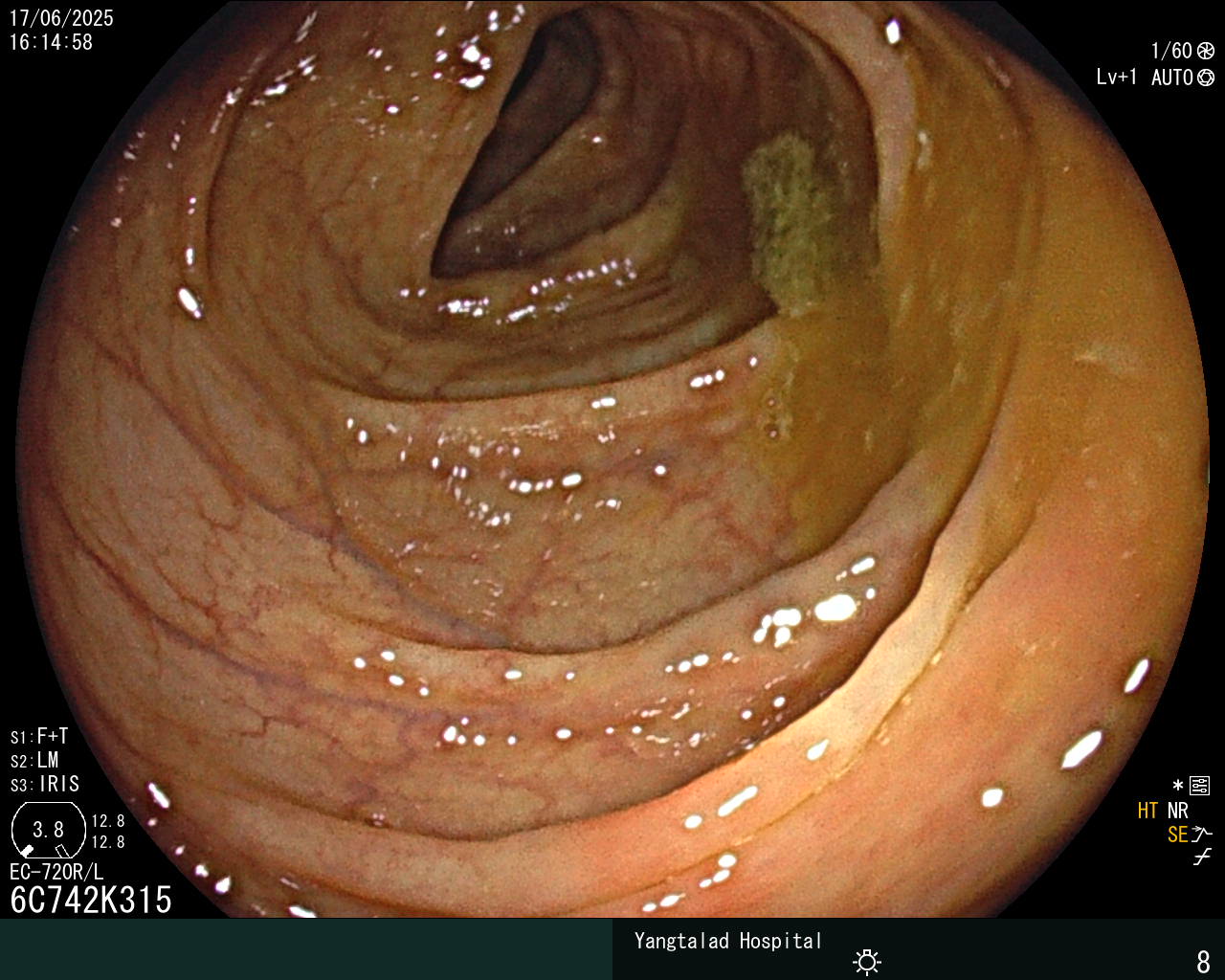The height and width of the screenshot is (980, 1225).
Task: Click the AUTO iris aperture icon
Action: point(1206,78)
